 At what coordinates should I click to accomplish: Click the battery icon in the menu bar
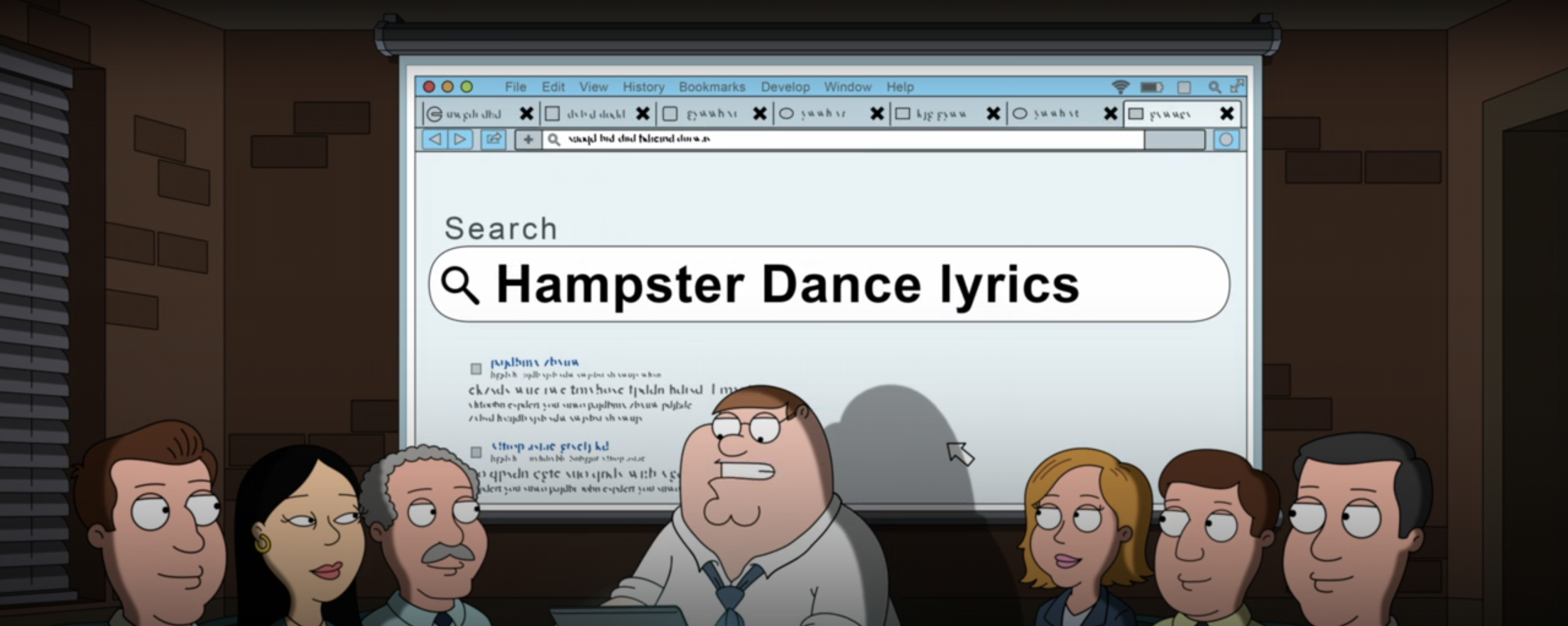click(x=1151, y=87)
